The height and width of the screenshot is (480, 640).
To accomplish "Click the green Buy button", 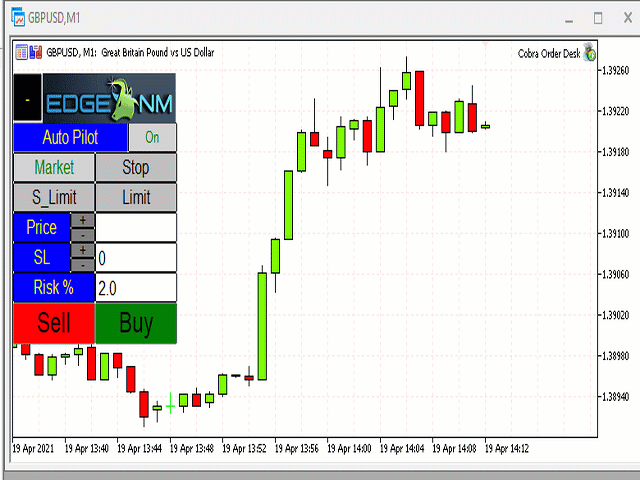I will (x=136, y=323).
